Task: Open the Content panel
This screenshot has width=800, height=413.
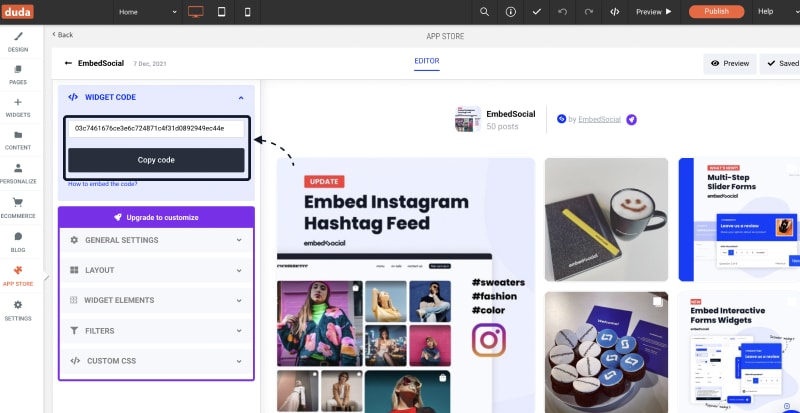Action: 18,140
